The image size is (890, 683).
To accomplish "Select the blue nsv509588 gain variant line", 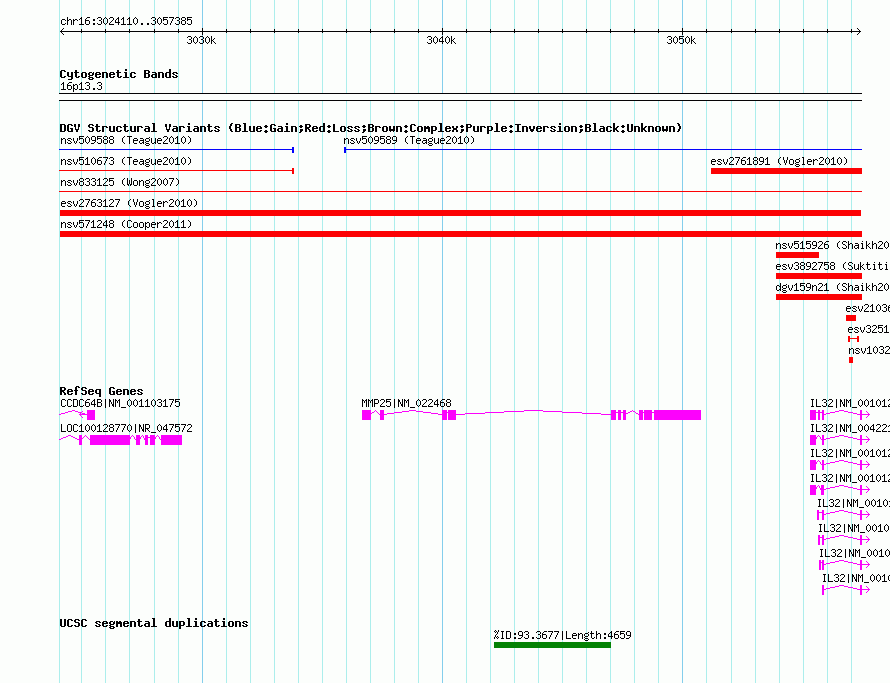I will [x=177, y=150].
